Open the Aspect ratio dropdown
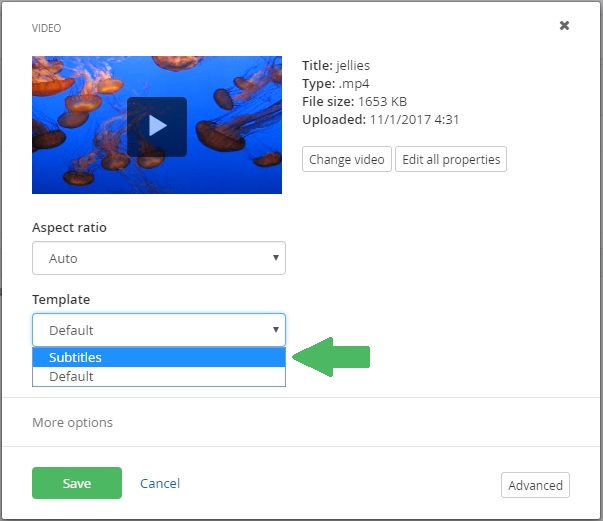 pyautogui.click(x=159, y=258)
